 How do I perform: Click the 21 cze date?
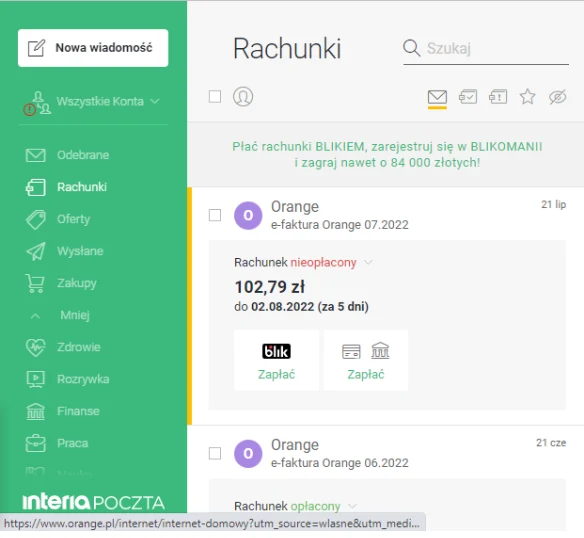(551, 443)
